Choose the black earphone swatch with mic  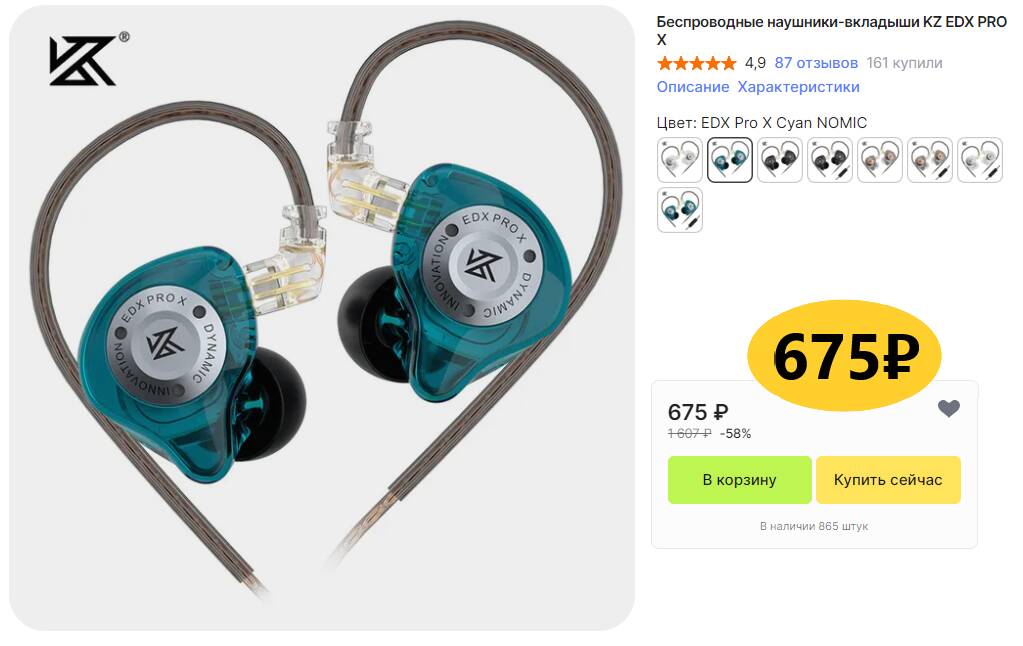(x=830, y=160)
